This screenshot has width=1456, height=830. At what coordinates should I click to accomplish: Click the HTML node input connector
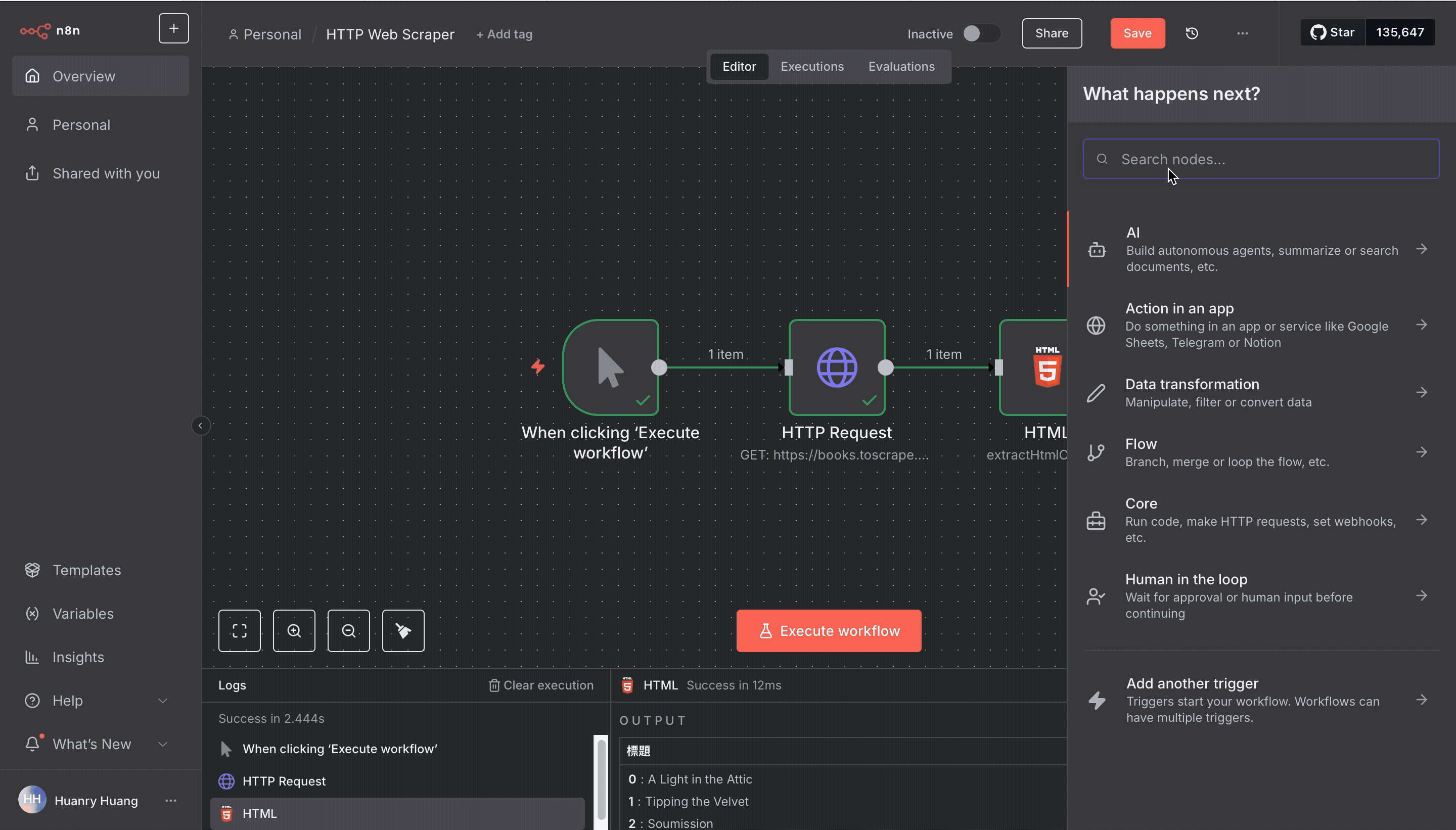(999, 367)
